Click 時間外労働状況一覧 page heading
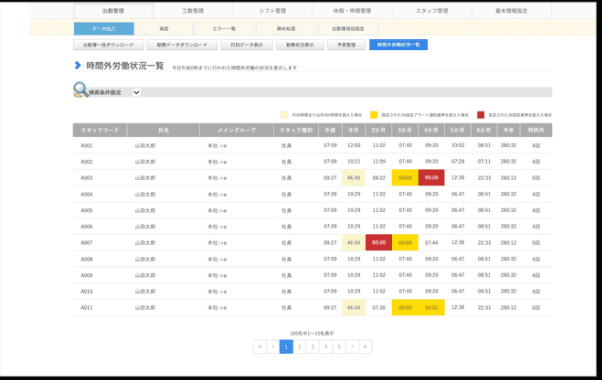Image resolution: width=602 pixels, height=380 pixels. pyautogui.click(x=125, y=66)
